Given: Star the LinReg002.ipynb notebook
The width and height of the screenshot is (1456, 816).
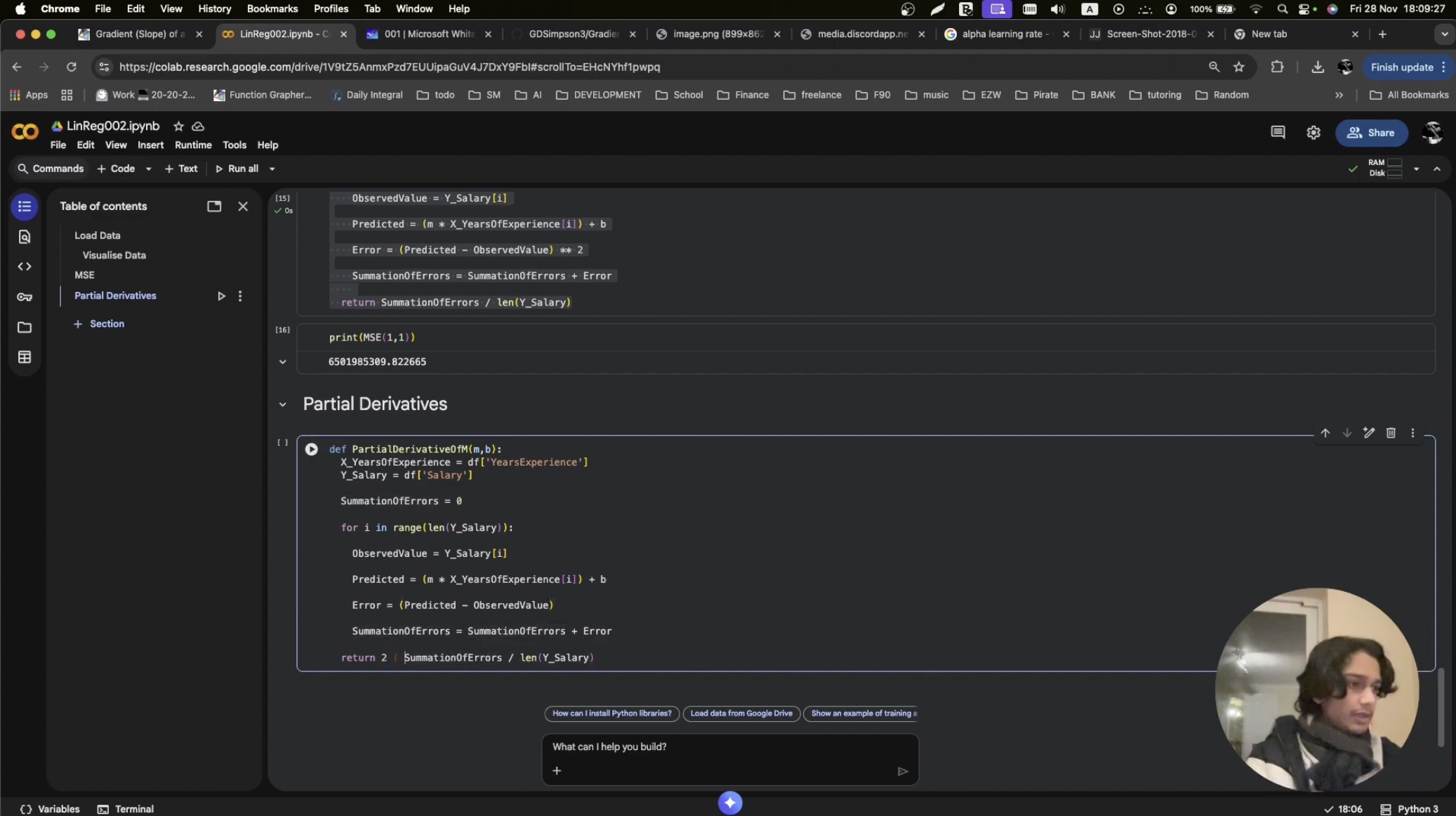Looking at the screenshot, I should click(x=178, y=126).
